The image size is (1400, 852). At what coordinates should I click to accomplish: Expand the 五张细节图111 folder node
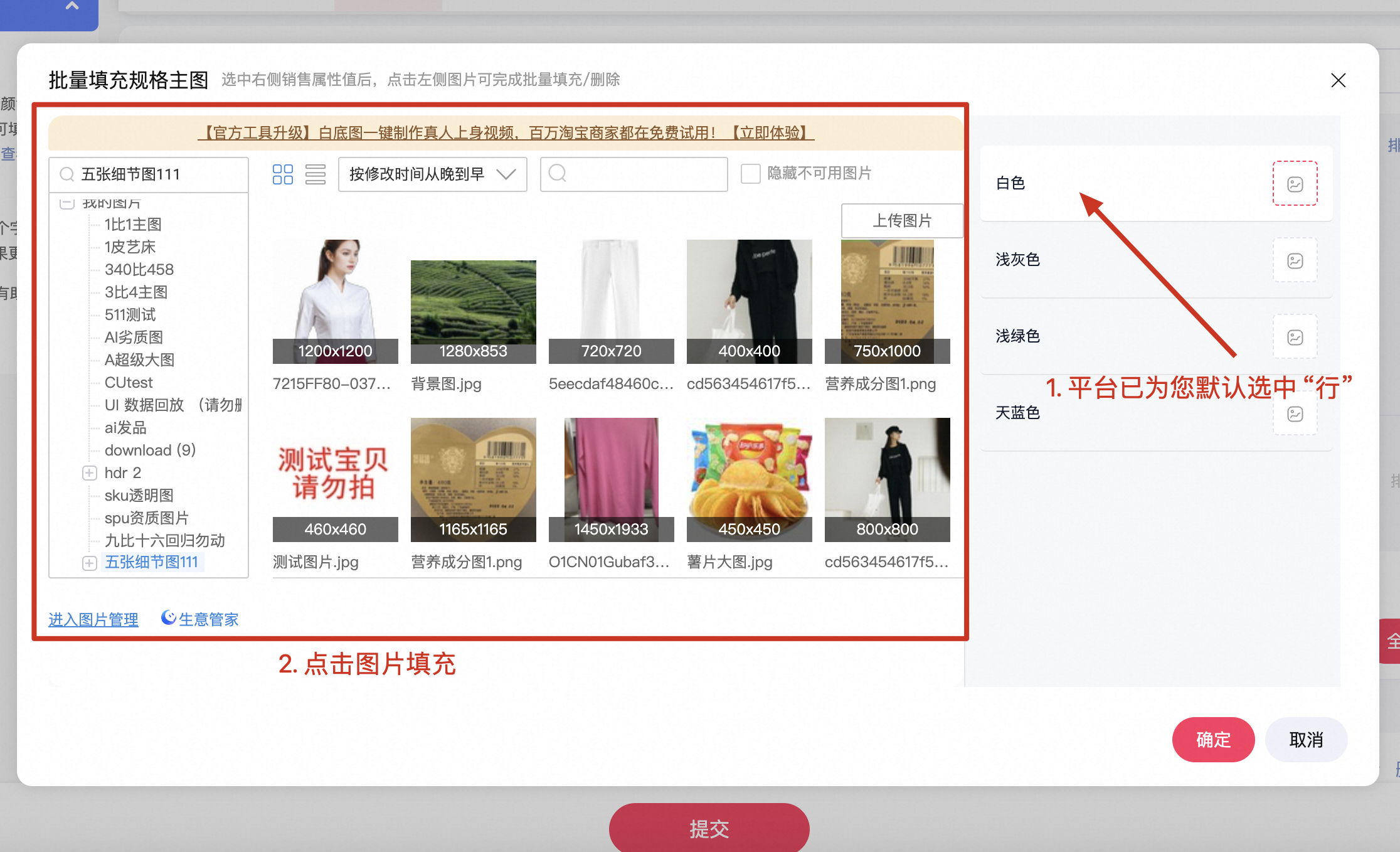(90, 563)
